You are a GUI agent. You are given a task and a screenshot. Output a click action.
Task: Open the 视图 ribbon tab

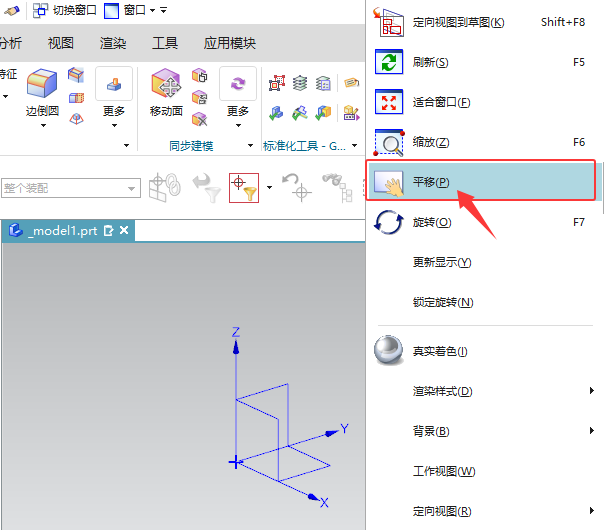point(60,43)
